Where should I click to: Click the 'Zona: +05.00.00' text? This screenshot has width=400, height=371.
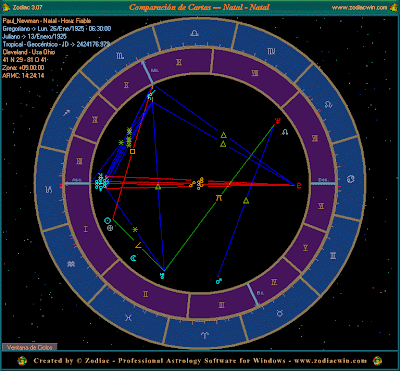(x=23, y=68)
